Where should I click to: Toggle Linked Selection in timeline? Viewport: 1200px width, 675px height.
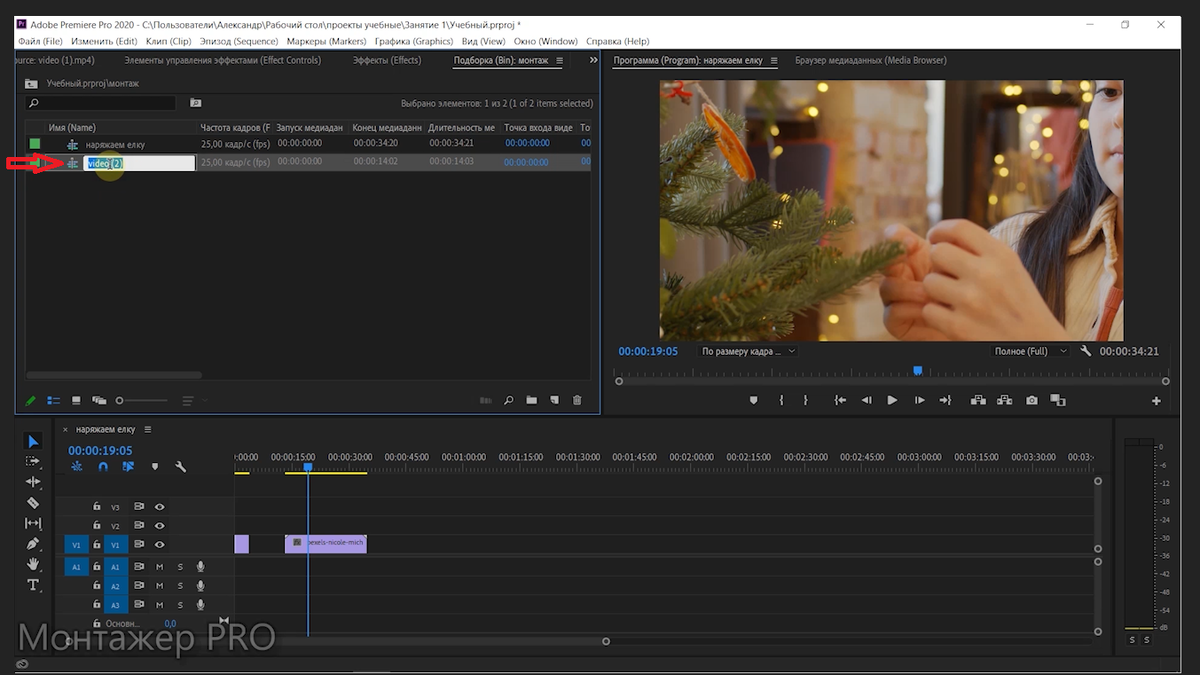tap(129, 467)
